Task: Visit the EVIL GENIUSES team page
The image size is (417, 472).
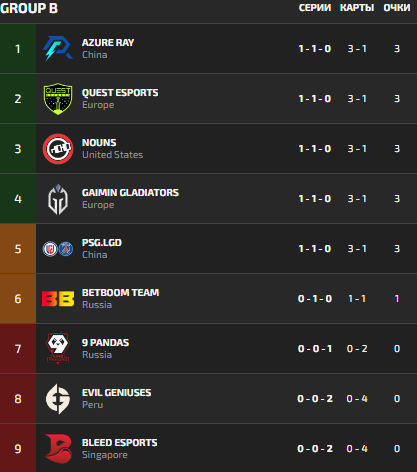Action: tap(116, 393)
